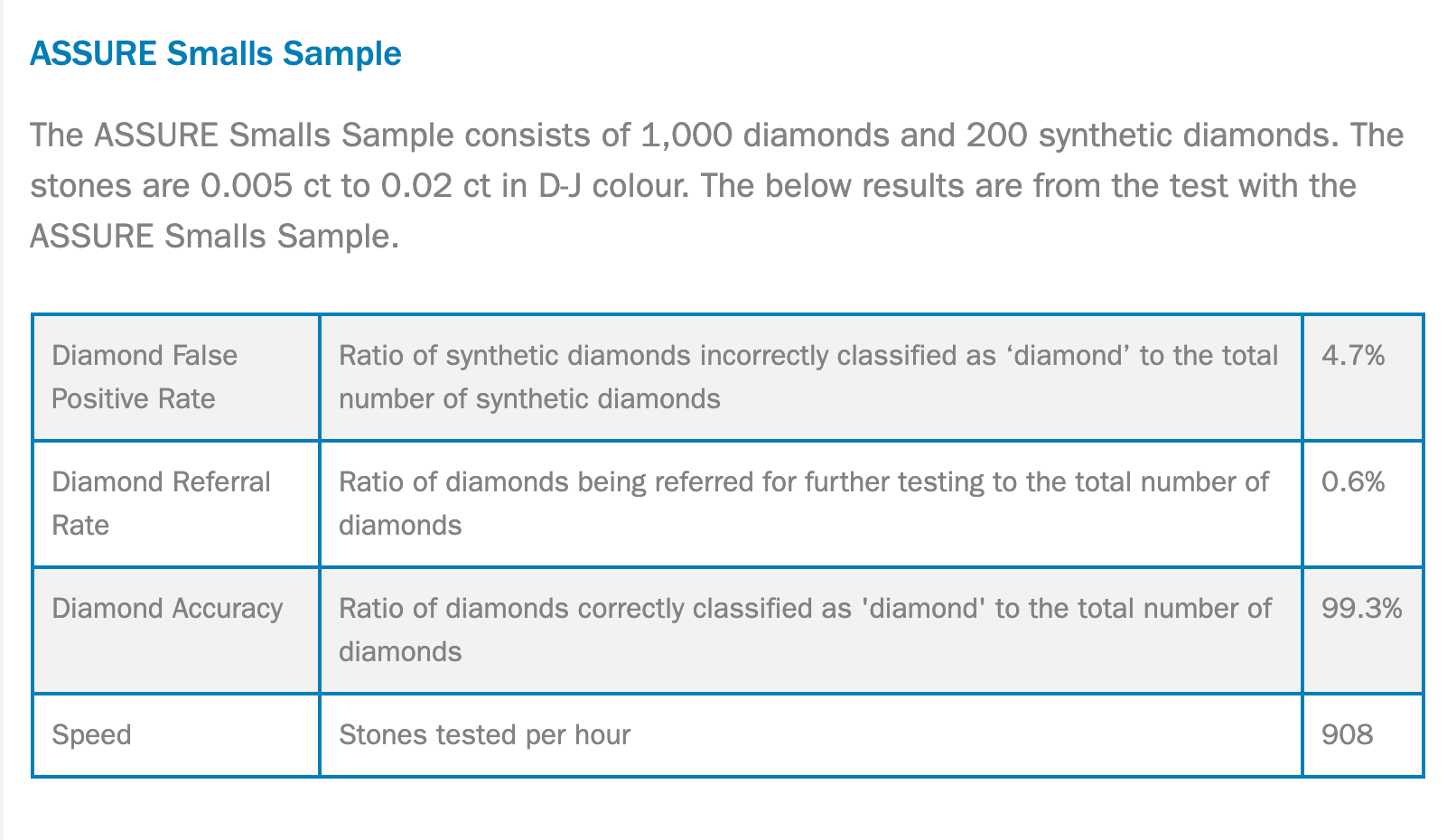
Task: Click the diamonds referred for further testing text
Action: point(804,504)
